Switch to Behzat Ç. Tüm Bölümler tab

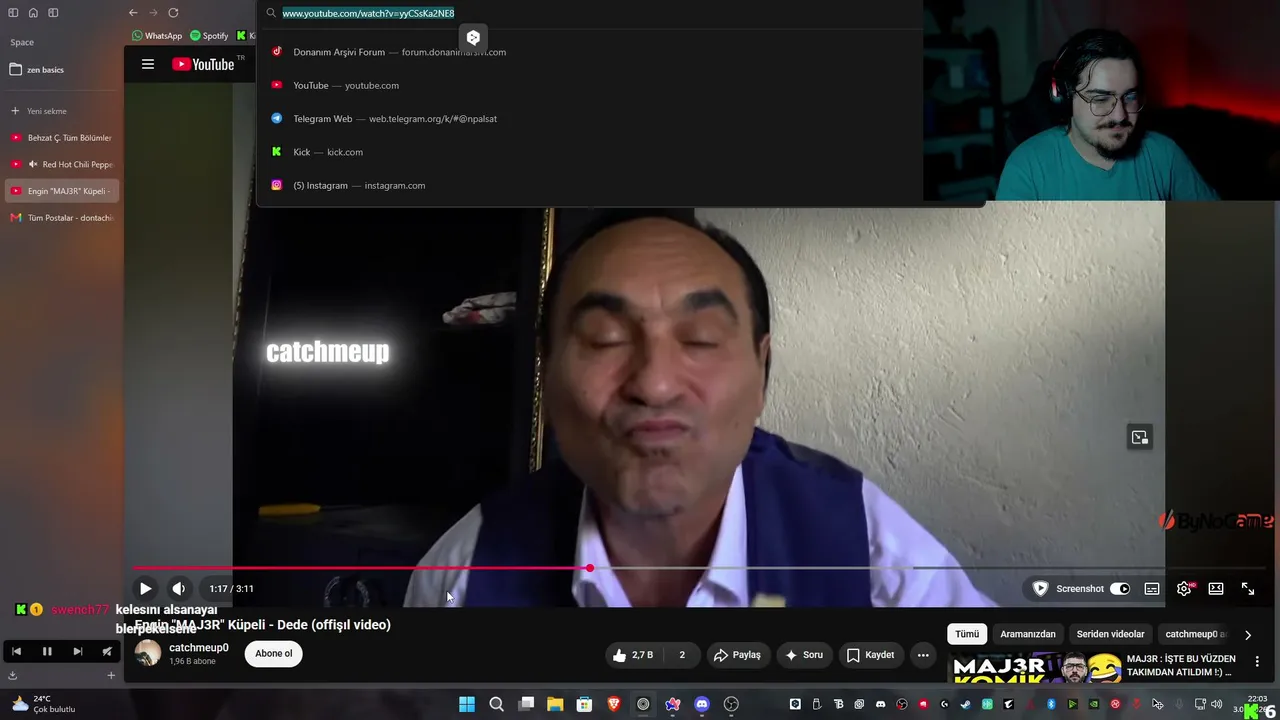(60, 138)
